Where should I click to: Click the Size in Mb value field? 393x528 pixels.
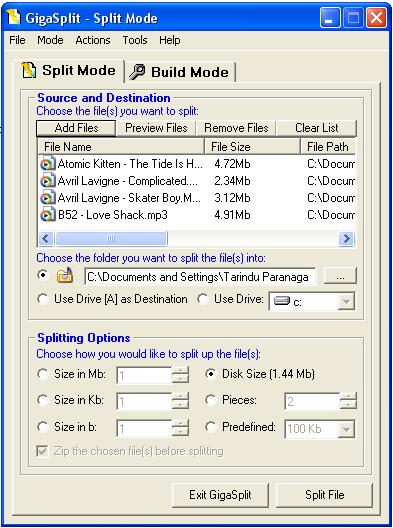[x=144, y=375]
